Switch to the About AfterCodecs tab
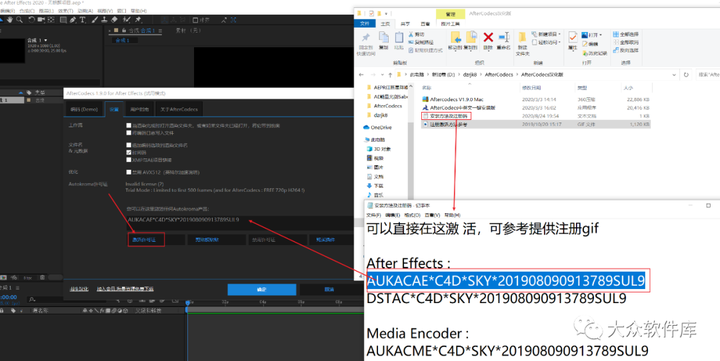Image resolution: width=720 pixels, height=361 pixels. click(x=179, y=109)
